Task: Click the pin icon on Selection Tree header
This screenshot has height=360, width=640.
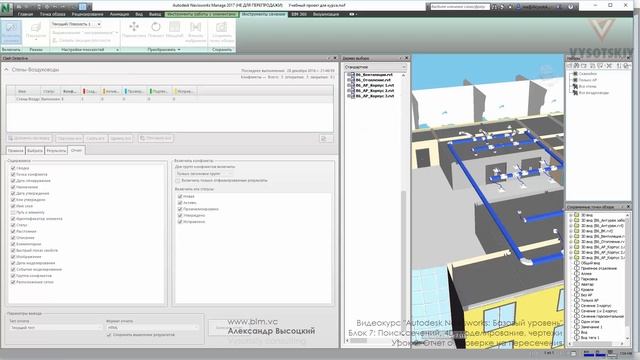Action: pos(400,58)
